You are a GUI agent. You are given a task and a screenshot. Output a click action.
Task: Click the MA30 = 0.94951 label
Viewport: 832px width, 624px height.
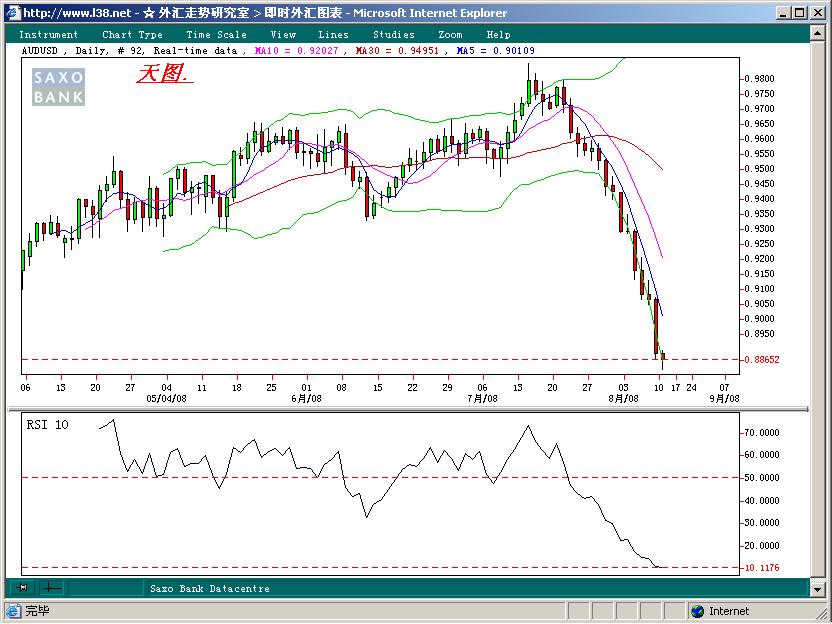pos(397,51)
